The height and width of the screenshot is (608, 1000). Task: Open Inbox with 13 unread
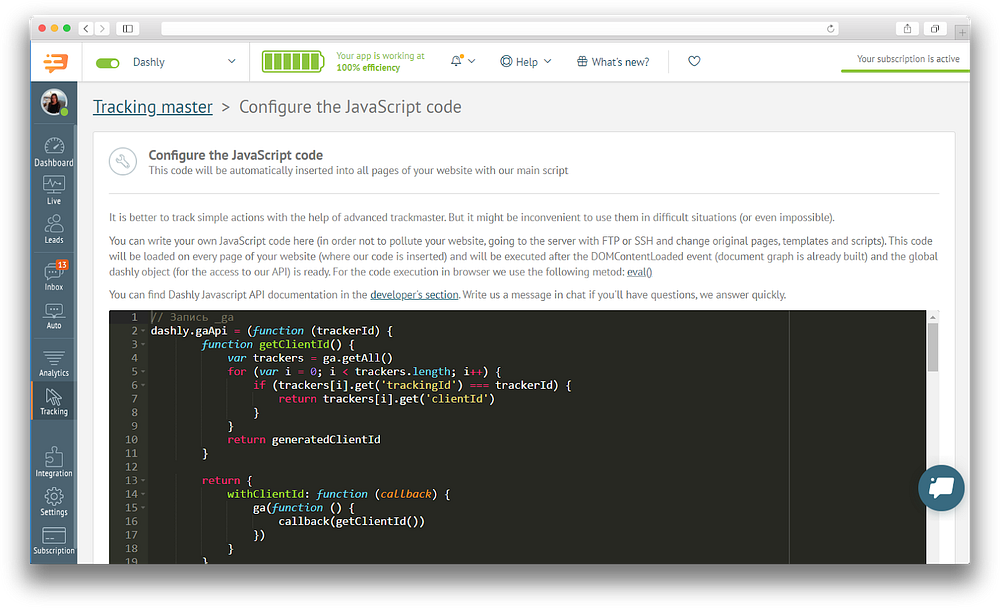pos(54,276)
